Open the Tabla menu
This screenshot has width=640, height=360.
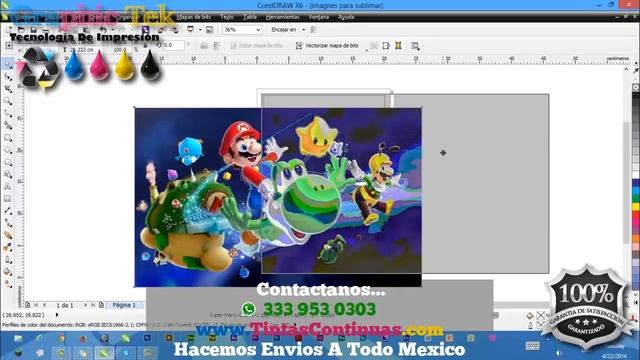tap(249, 17)
